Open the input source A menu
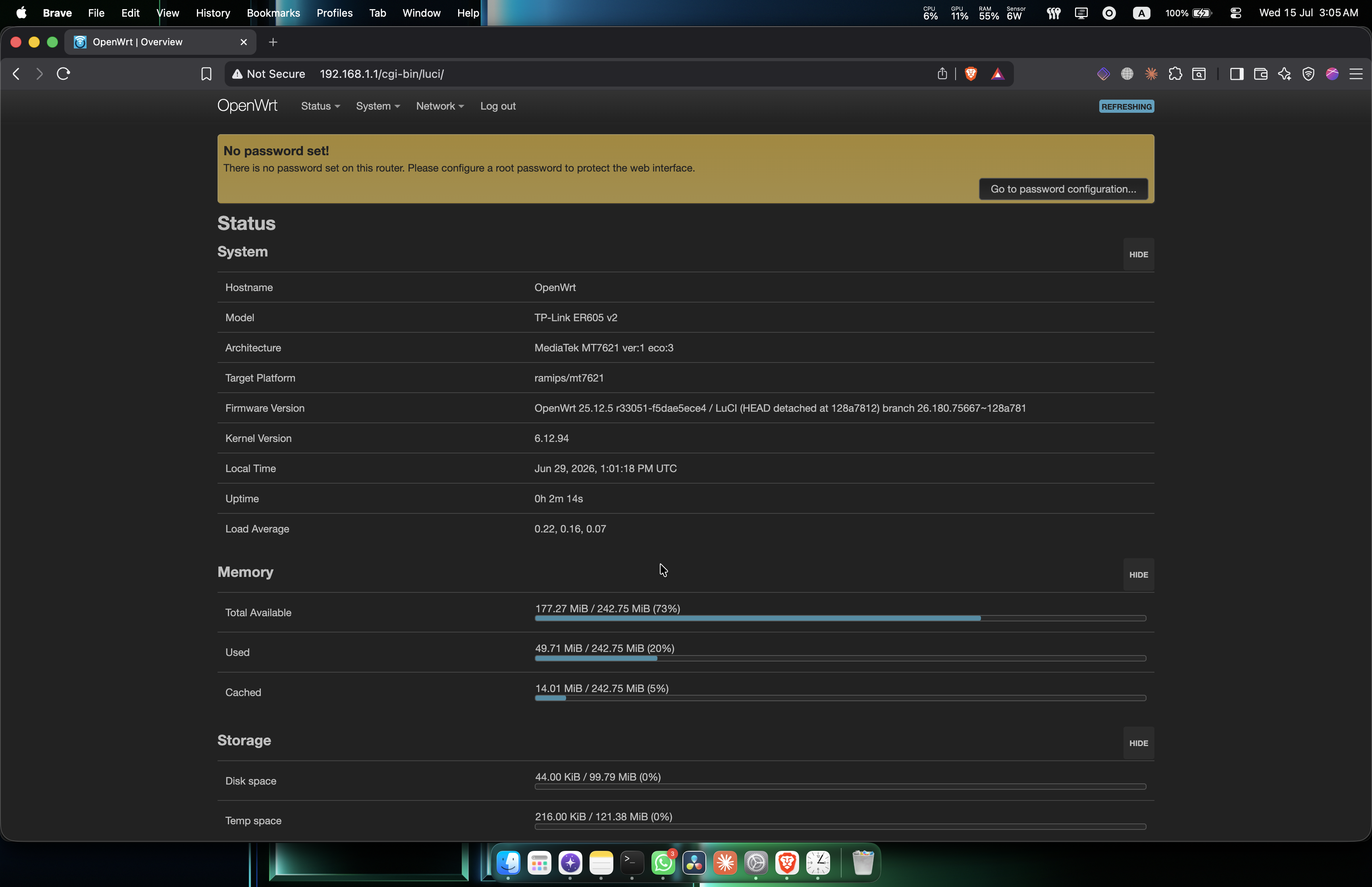Screen dimensions: 1372x887 tap(1141, 13)
